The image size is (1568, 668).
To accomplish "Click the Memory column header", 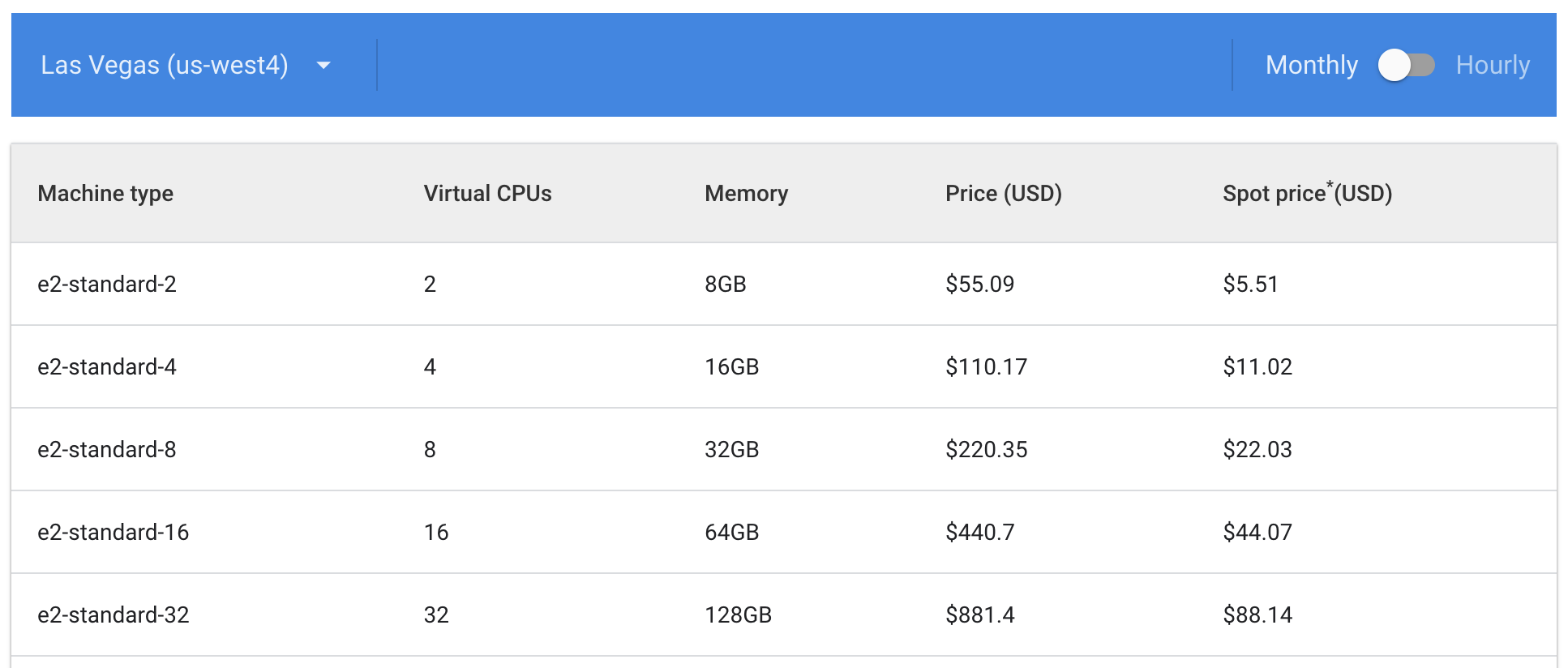I will [746, 194].
